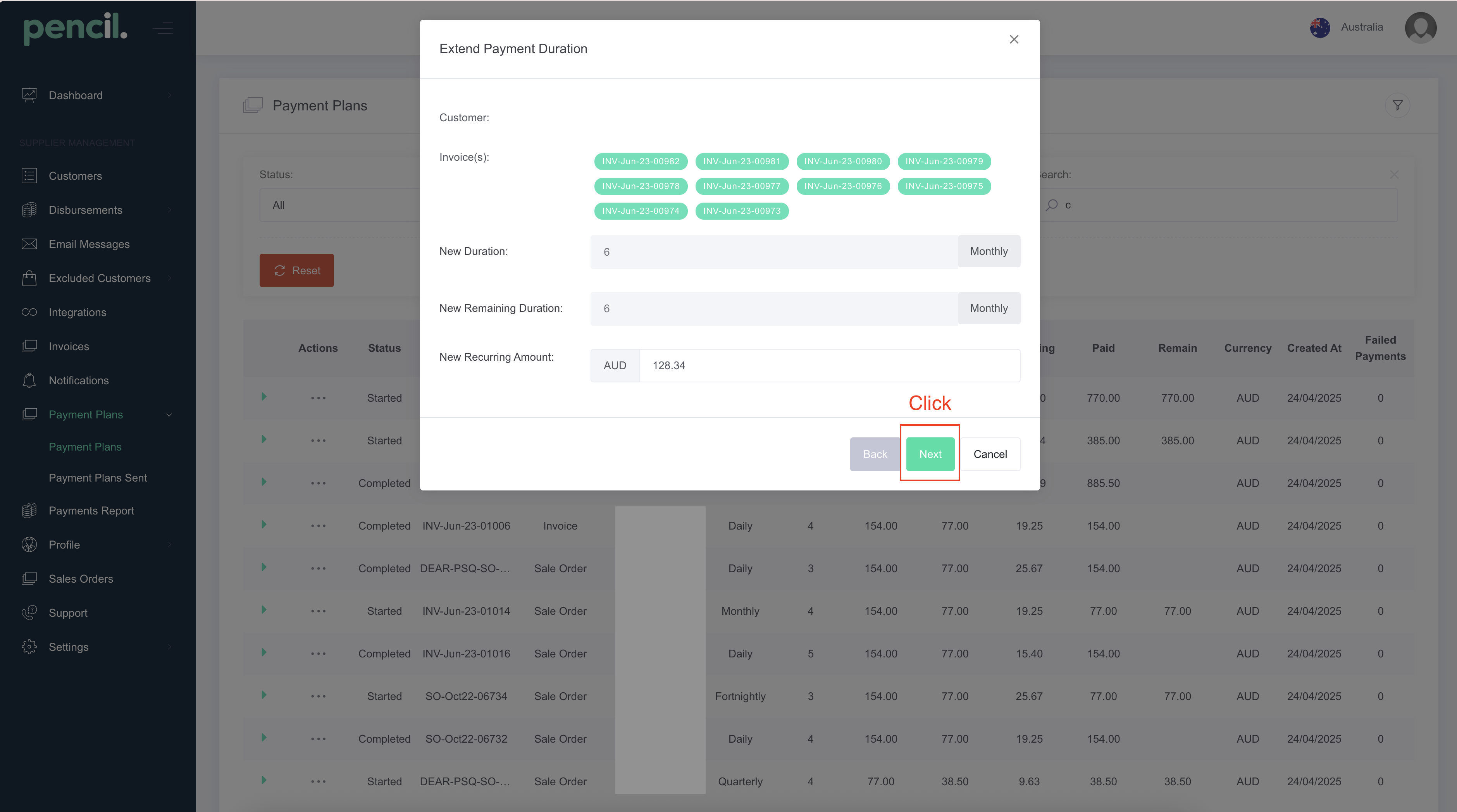
Task: Toggle the sidebar collapse hamburger icon
Action: pyautogui.click(x=163, y=28)
